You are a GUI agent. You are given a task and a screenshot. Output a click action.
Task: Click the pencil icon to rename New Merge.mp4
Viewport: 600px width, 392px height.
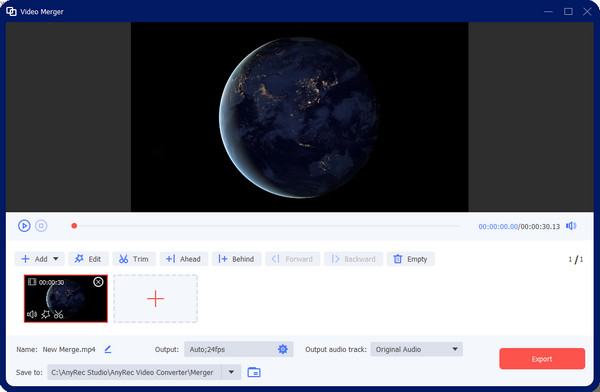[x=108, y=349]
